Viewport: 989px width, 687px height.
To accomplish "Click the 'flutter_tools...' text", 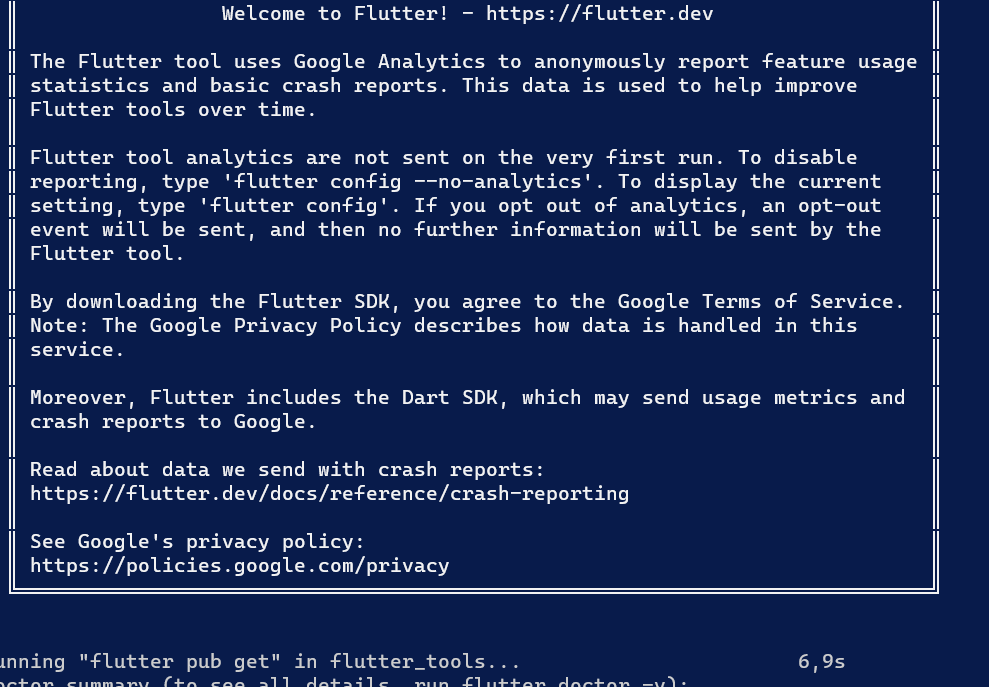I will pyautogui.click(x=425, y=661).
